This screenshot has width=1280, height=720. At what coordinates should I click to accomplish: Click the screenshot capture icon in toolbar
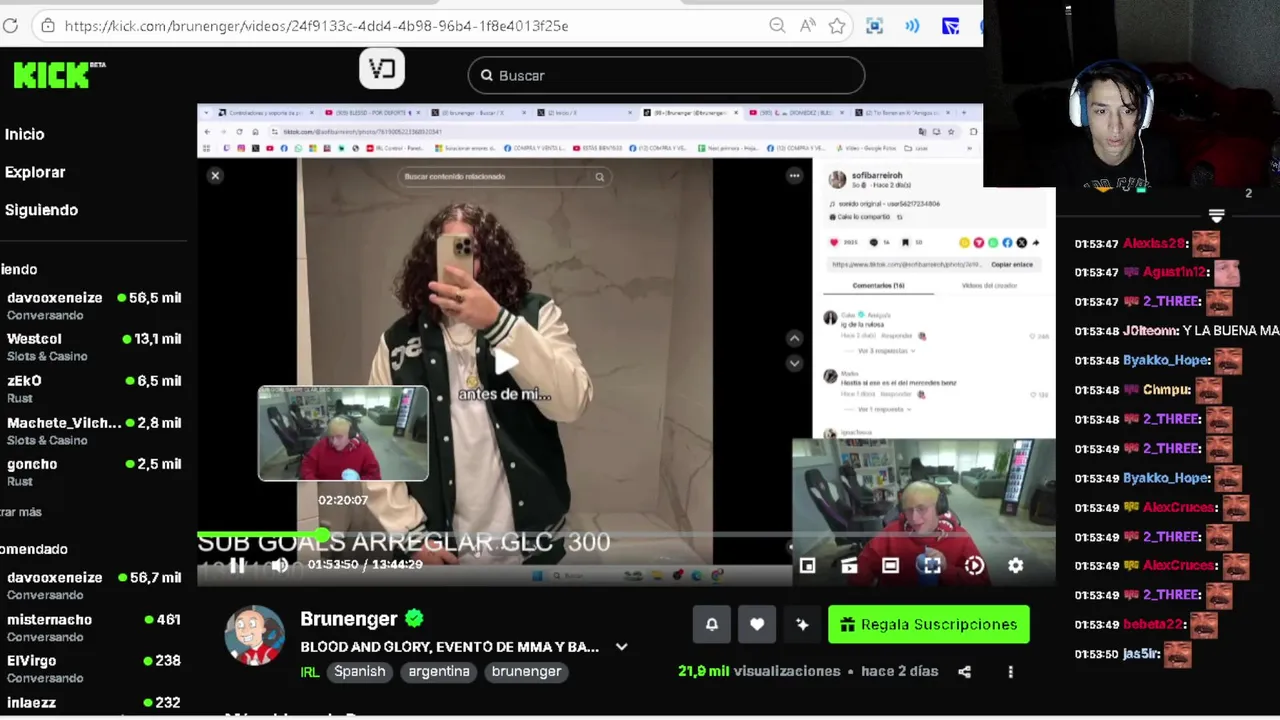point(875,26)
